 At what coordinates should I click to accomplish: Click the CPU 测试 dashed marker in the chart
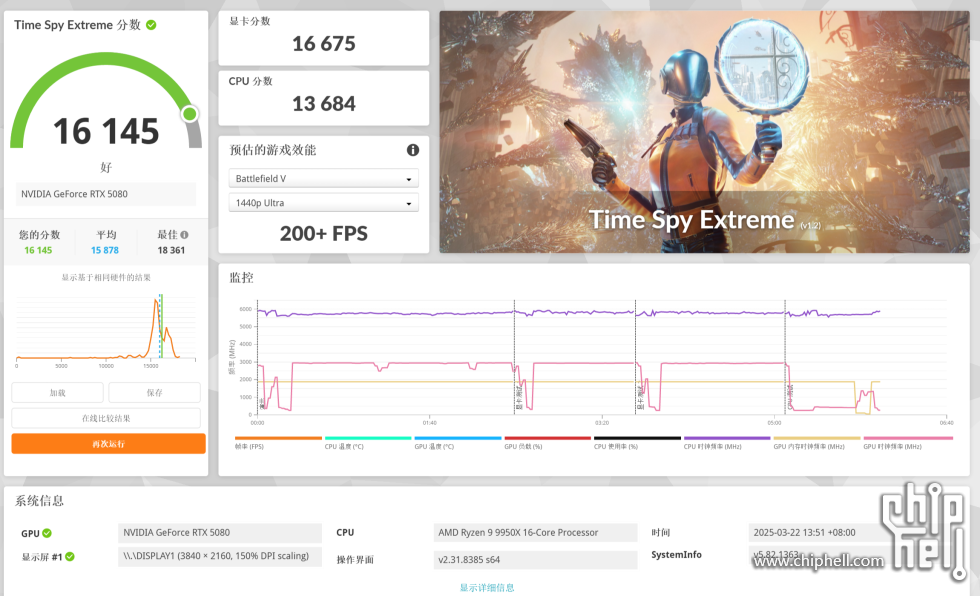pos(786,356)
